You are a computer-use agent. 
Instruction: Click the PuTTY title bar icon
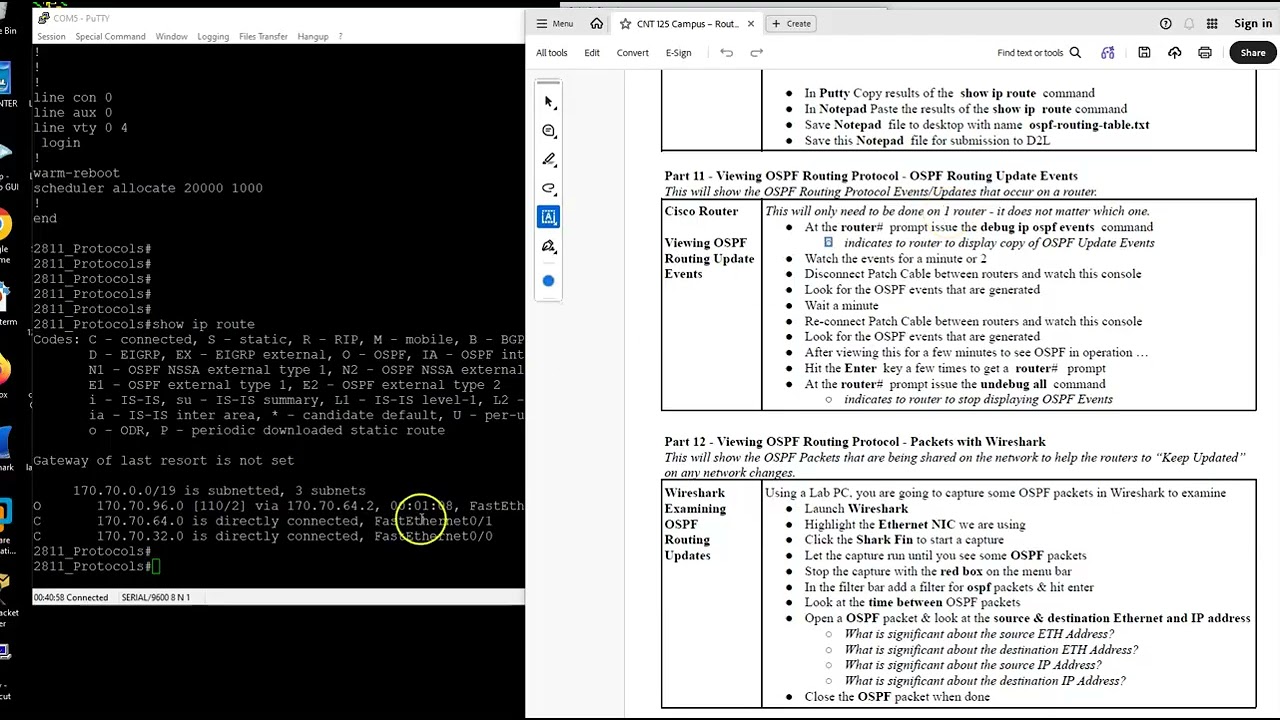pos(43,18)
